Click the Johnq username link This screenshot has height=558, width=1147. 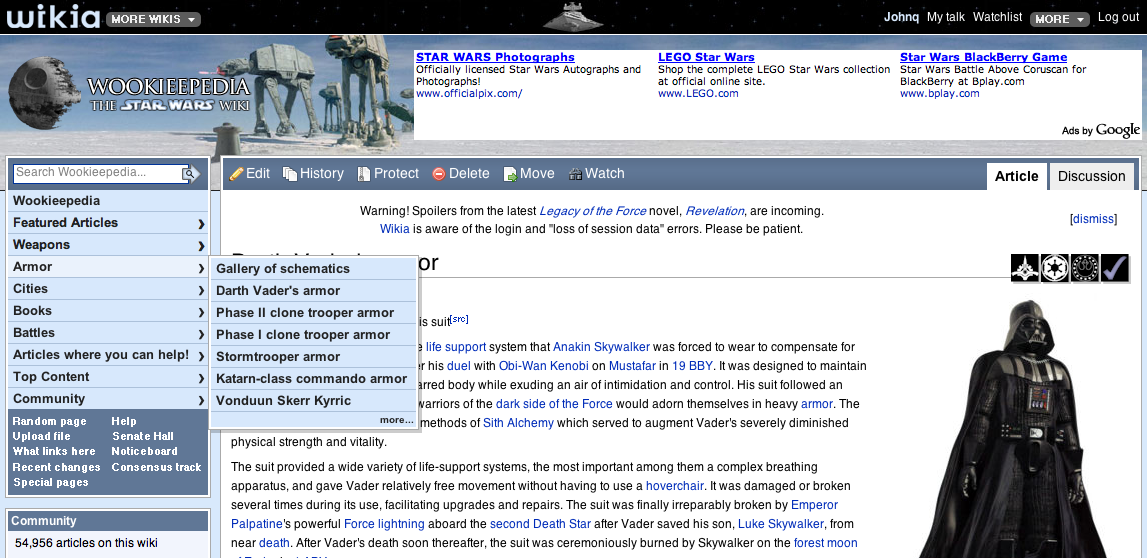[901, 17]
